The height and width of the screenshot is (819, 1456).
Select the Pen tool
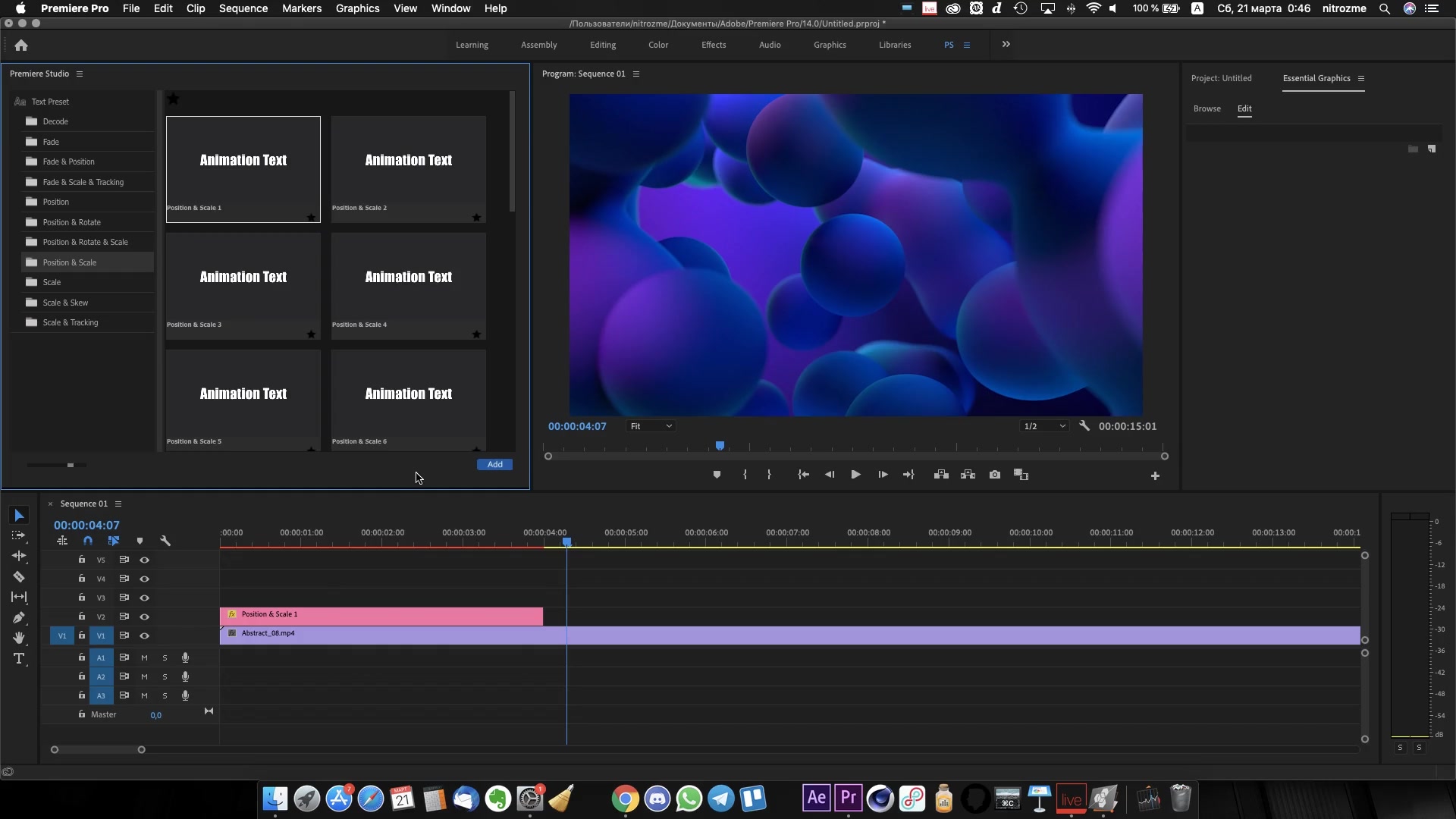tap(19, 617)
